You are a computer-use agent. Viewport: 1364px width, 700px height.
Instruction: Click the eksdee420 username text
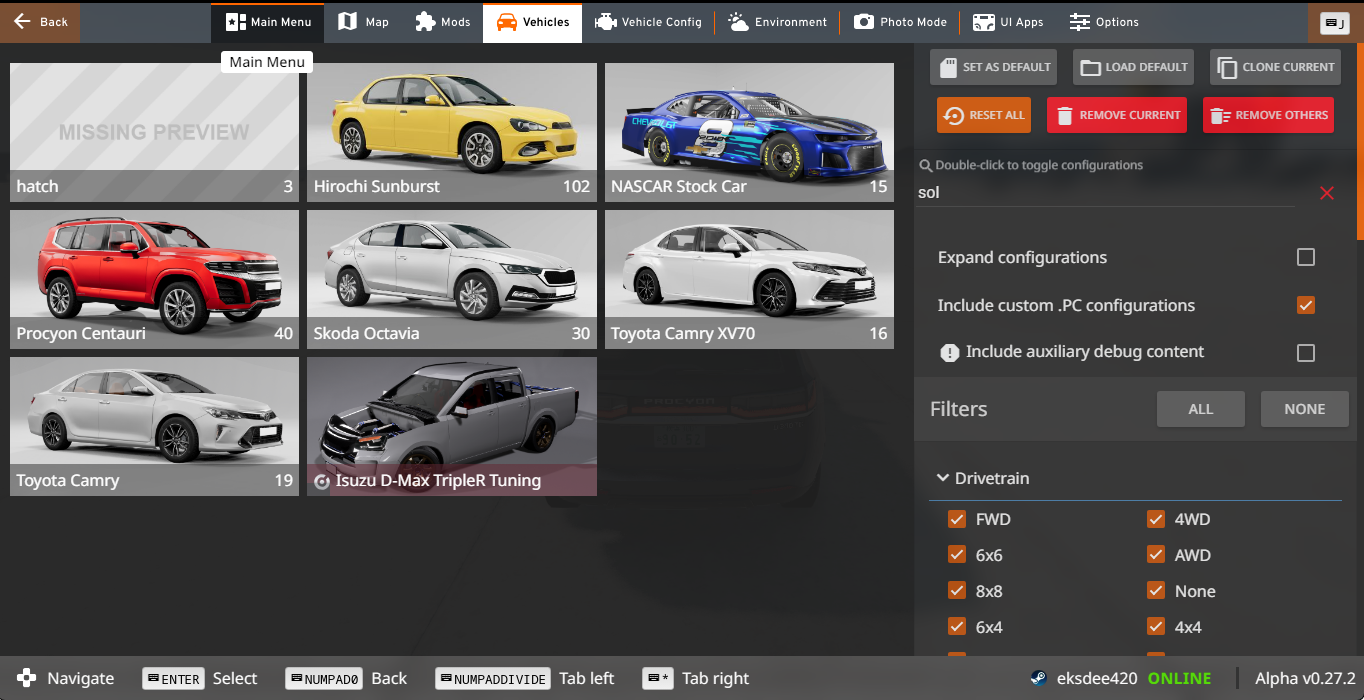(1095, 678)
